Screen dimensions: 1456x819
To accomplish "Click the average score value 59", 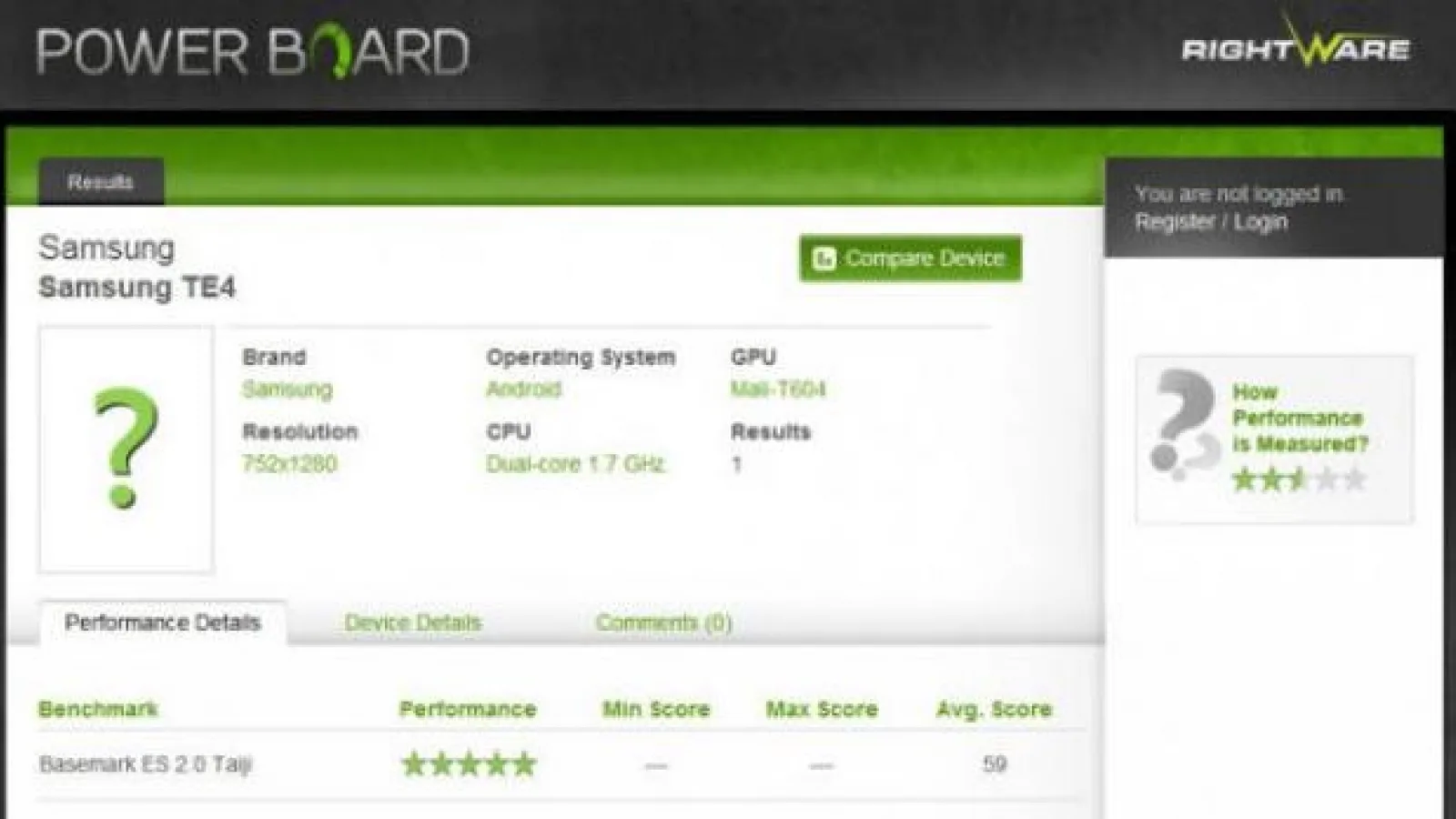I will click(x=995, y=764).
